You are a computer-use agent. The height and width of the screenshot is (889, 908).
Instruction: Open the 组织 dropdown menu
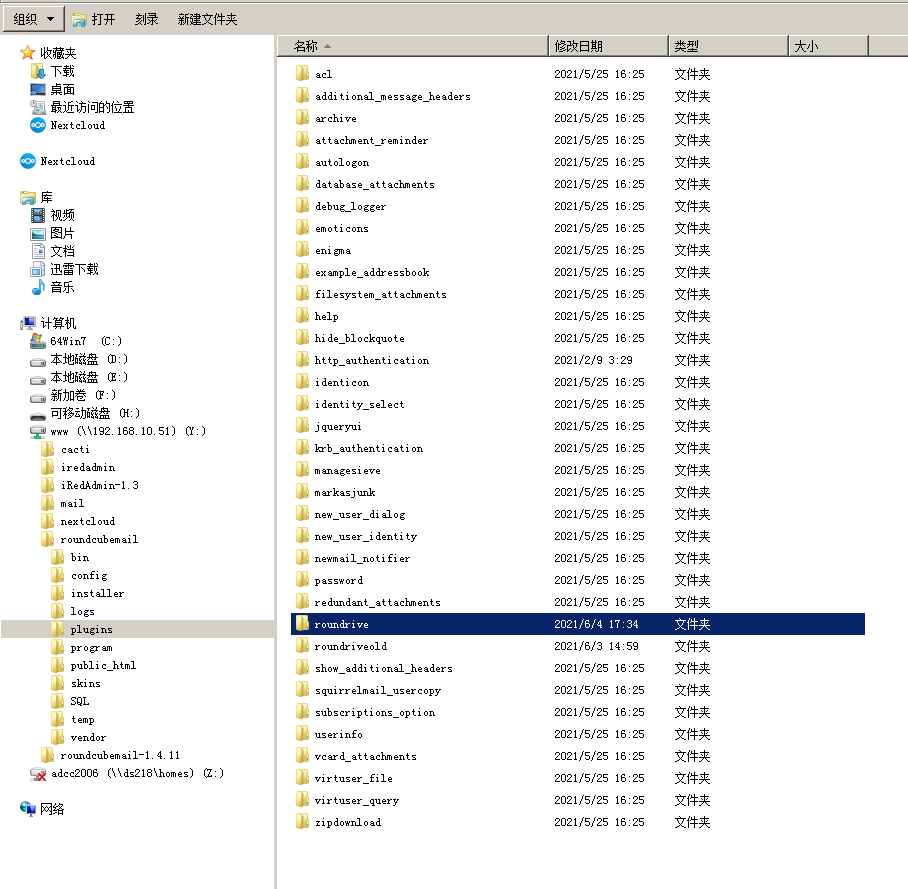click(x=33, y=19)
